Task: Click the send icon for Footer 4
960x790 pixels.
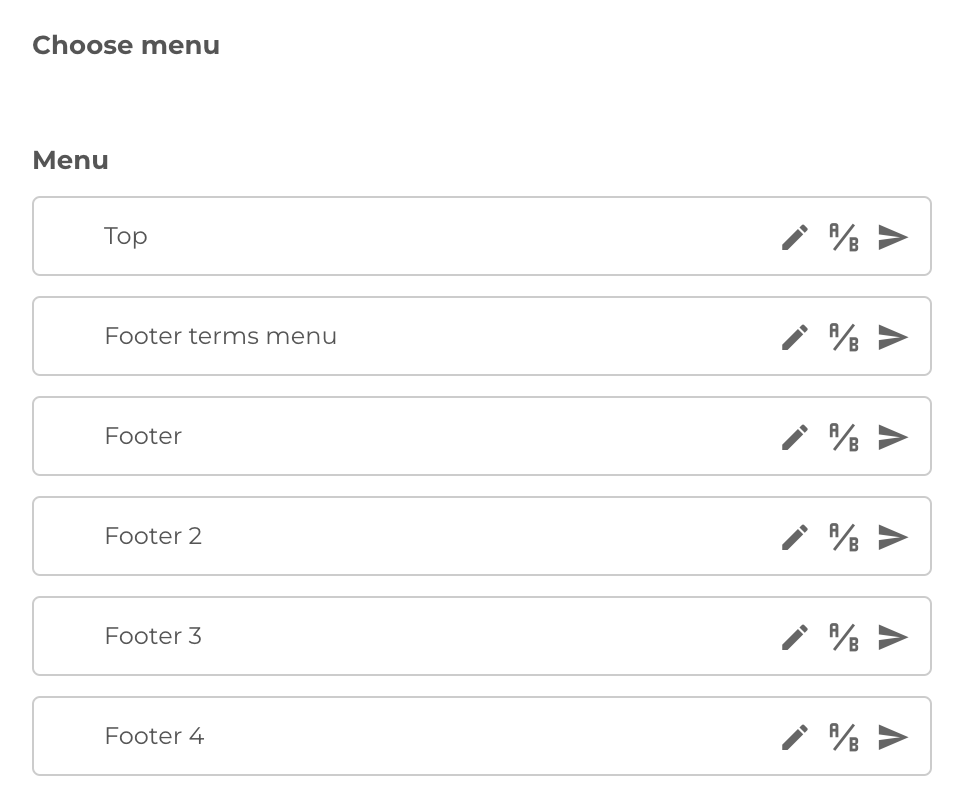Action: [892, 736]
